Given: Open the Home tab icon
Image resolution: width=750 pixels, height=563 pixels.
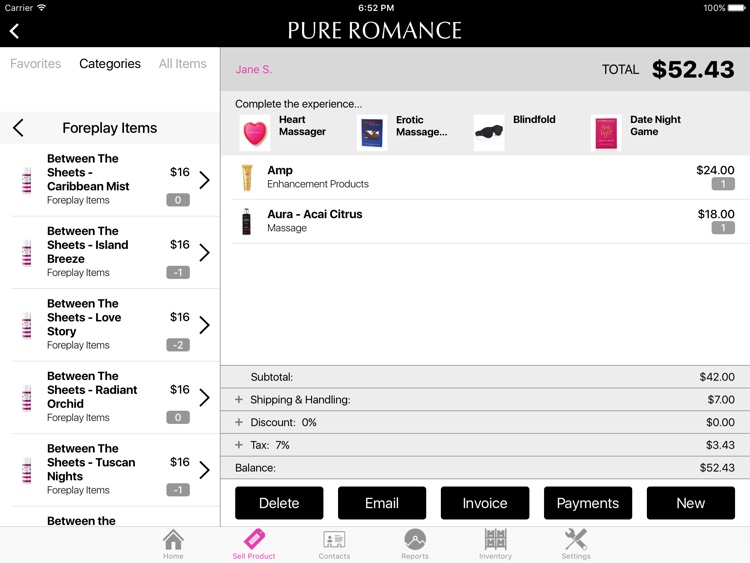Looking at the screenshot, I should point(173,540).
